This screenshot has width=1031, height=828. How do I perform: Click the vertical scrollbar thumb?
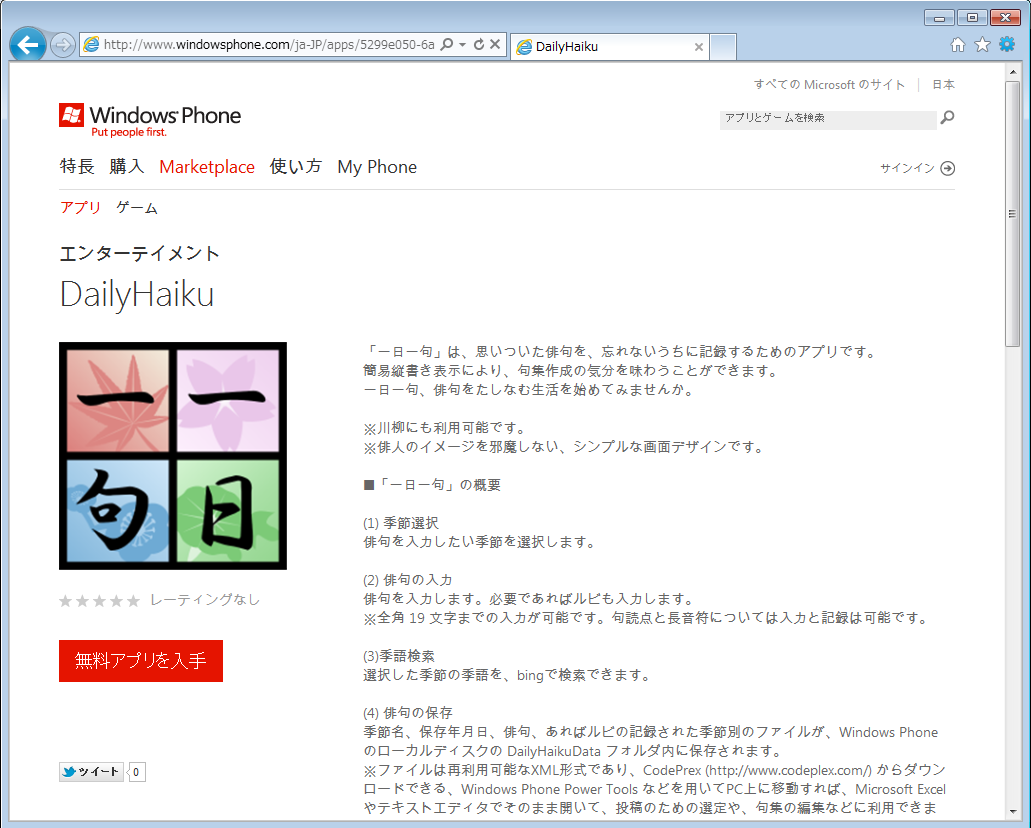1013,213
